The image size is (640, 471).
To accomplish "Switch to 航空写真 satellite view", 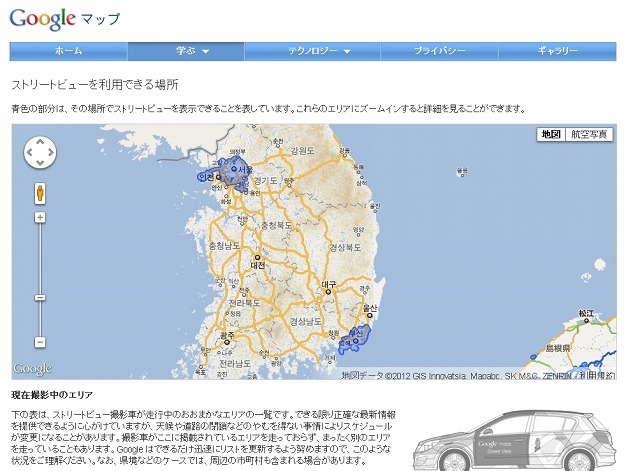I will 589,134.
